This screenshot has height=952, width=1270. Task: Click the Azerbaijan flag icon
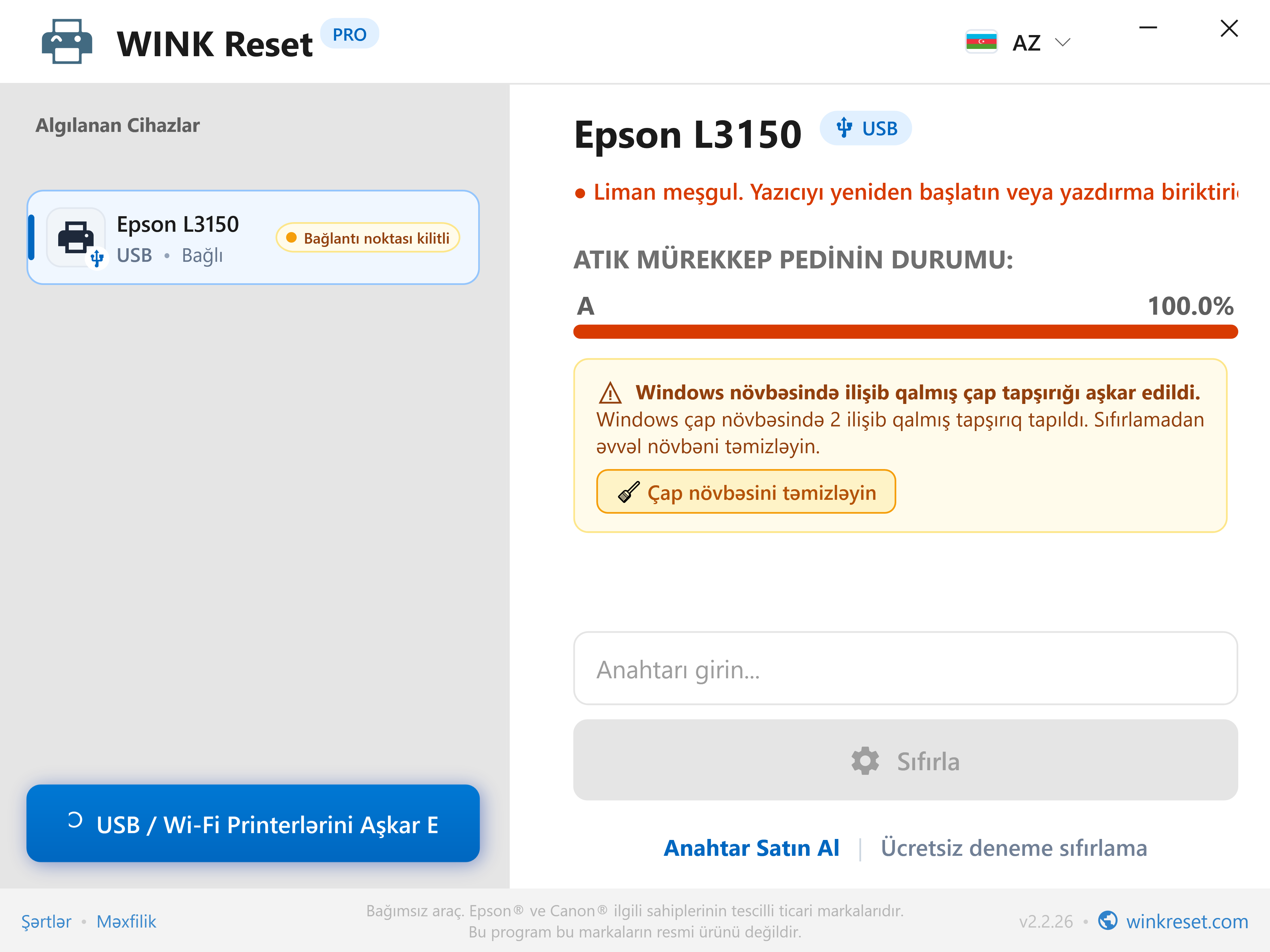[x=981, y=42]
